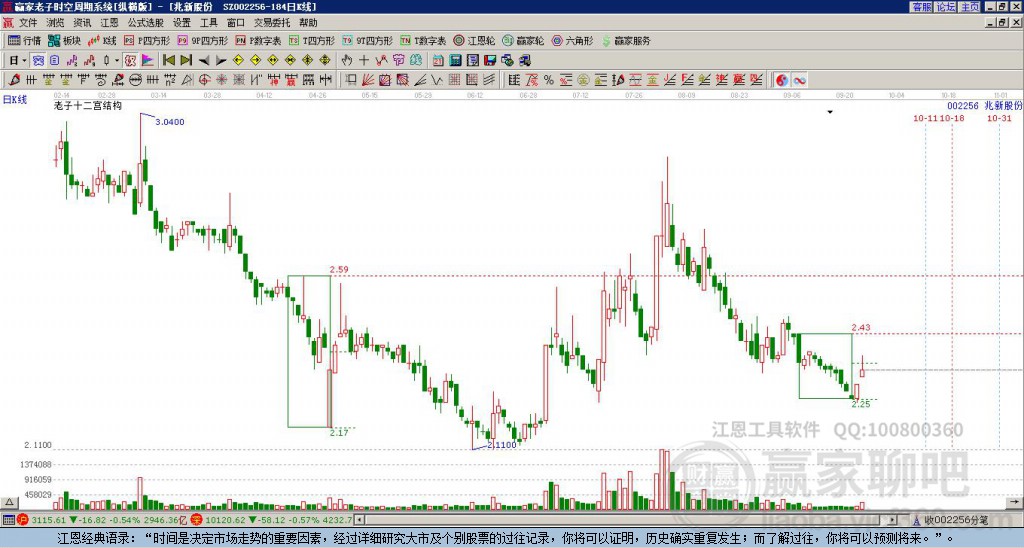Click the circled horizontal line tool

coord(135,80)
